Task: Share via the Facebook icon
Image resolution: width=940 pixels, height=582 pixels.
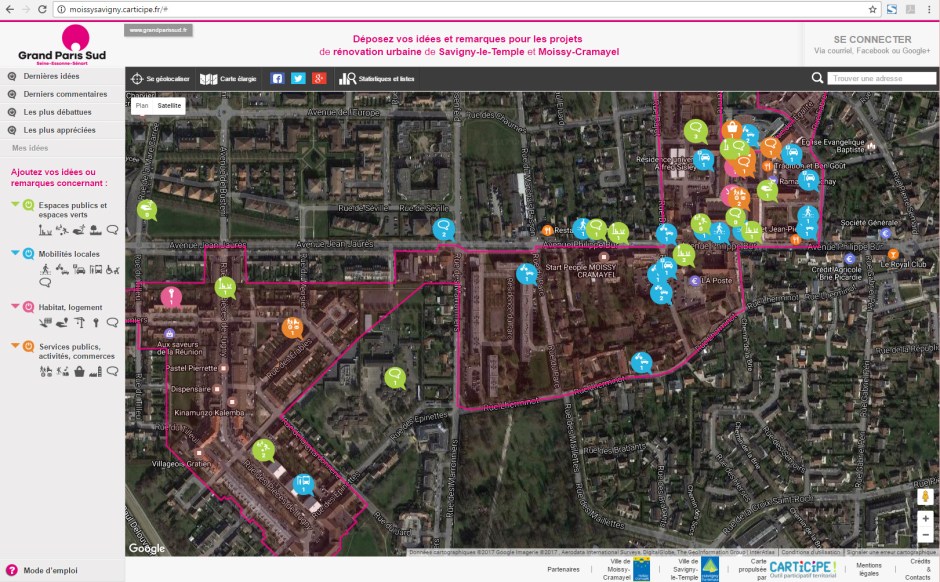Action: pyautogui.click(x=277, y=79)
